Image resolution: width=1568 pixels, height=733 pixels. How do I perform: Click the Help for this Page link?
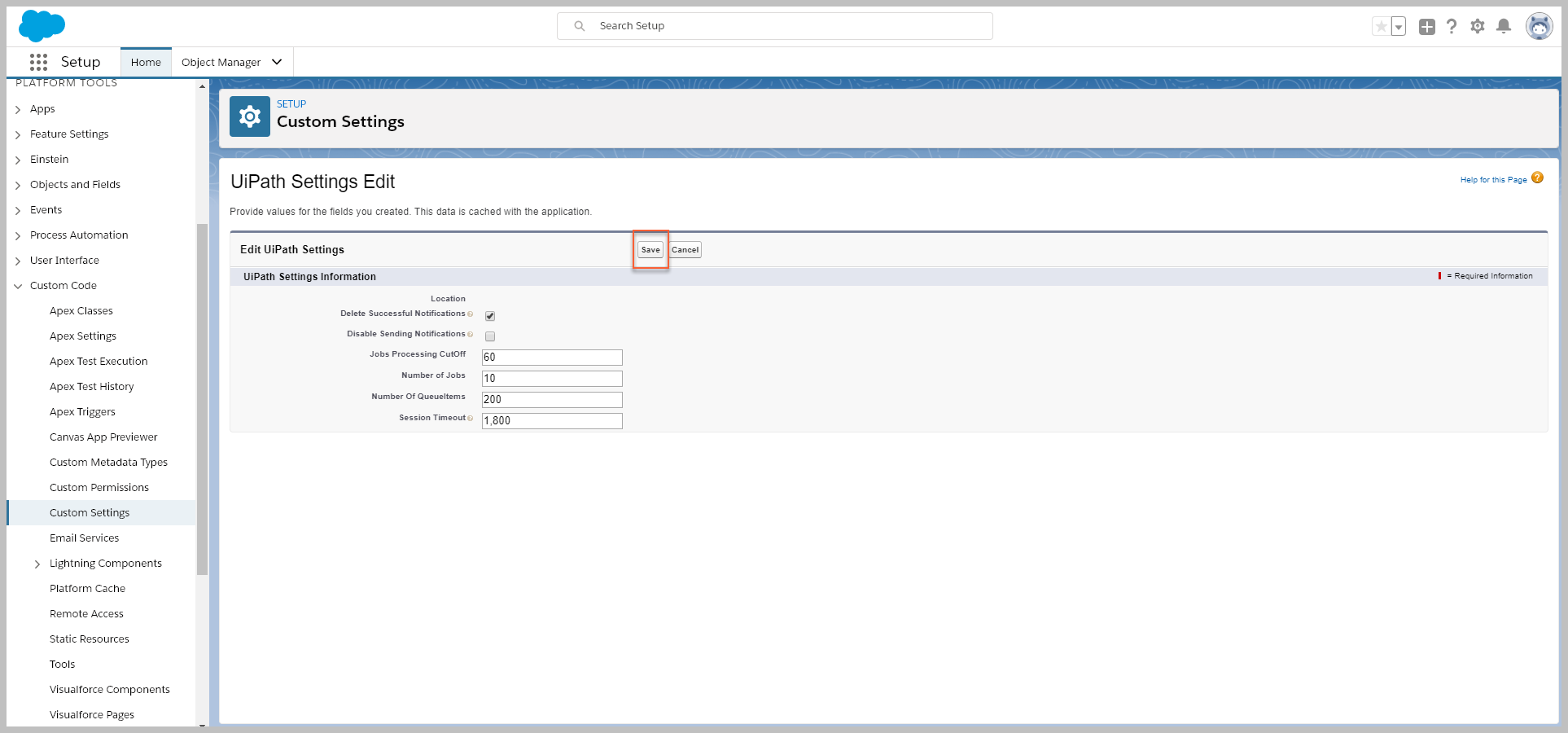1493,180
